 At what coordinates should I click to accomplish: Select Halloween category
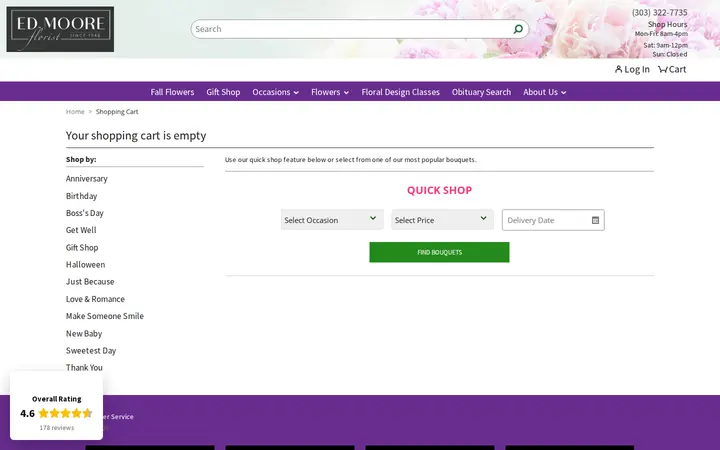[x=85, y=264]
